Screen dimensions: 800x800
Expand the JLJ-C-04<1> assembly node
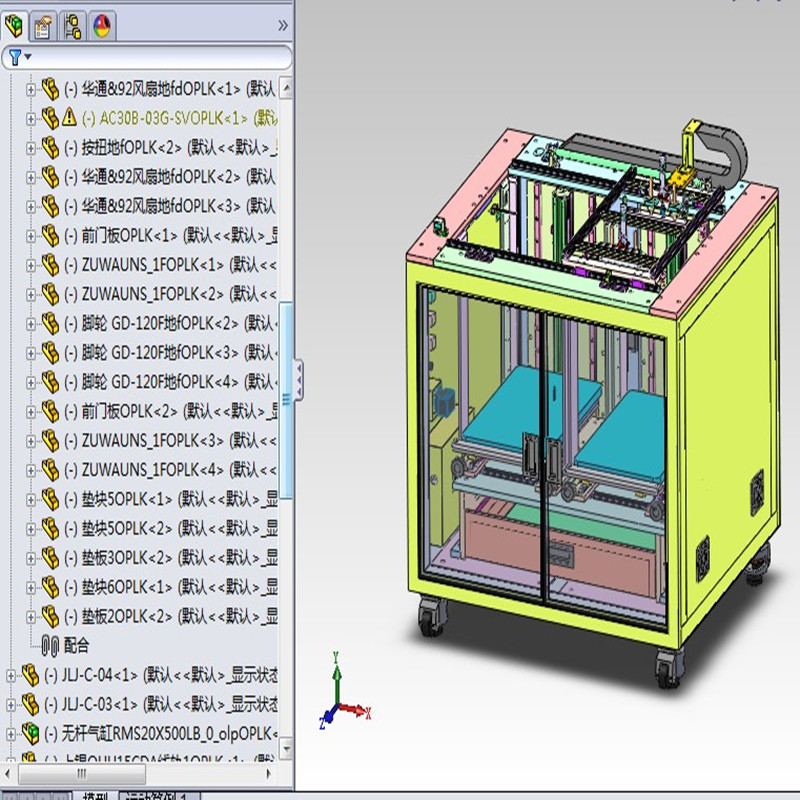tap(11, 676)
